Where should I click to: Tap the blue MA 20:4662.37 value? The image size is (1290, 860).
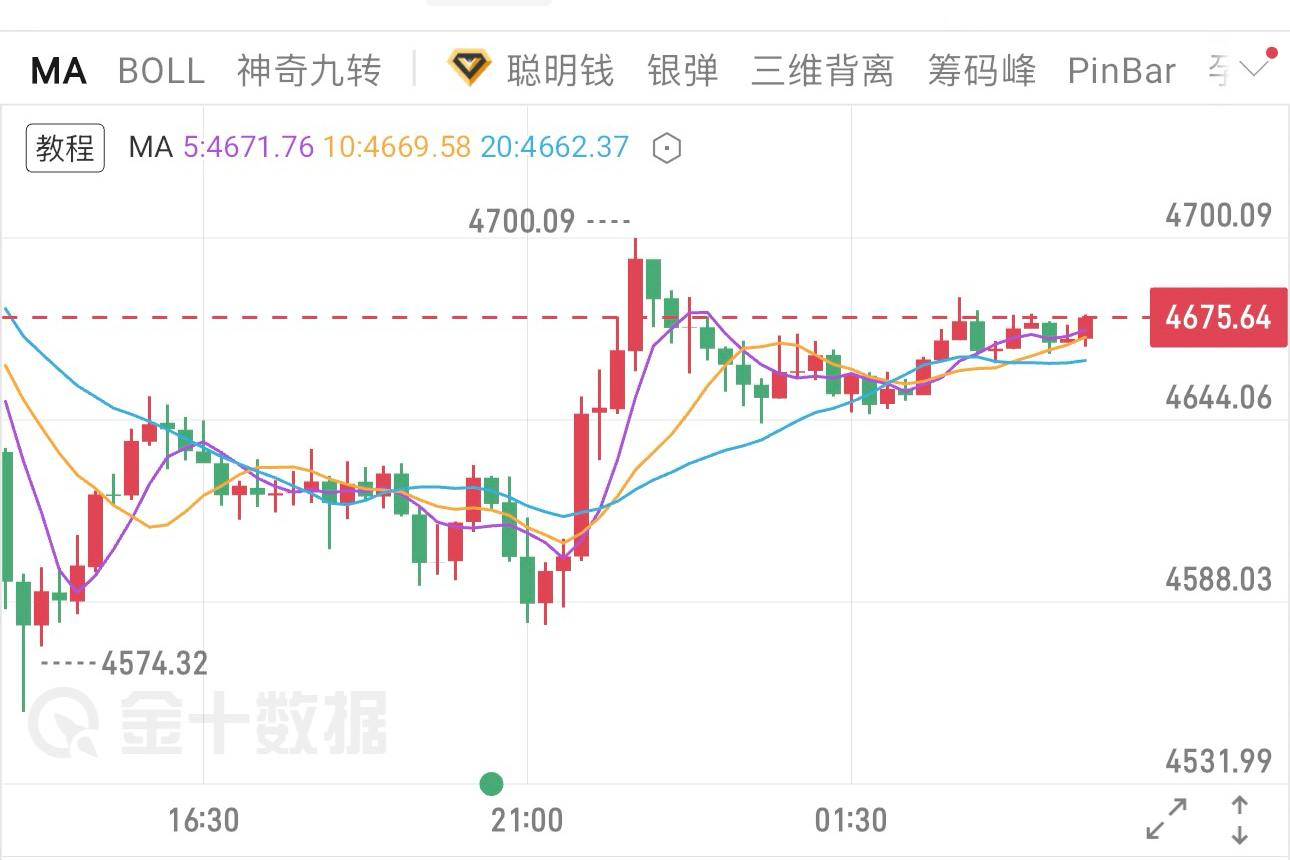coord(554,148)
